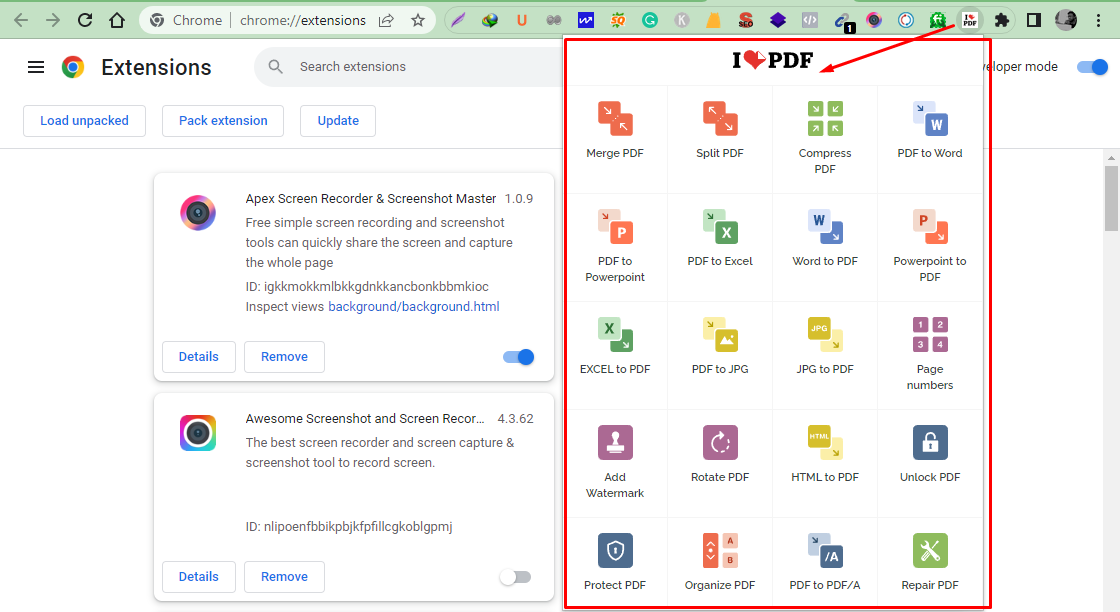Click the iLovePDF extension icon in toolbar
The image size is (1120, 612).
click(969, 20)
